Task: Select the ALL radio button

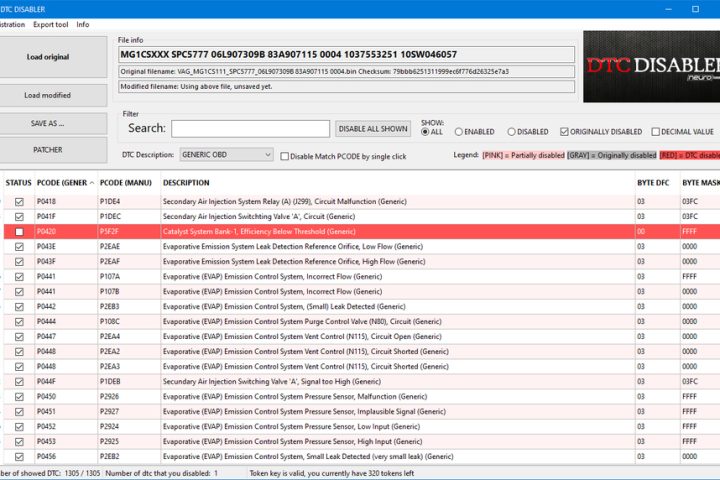Action: 425,131
